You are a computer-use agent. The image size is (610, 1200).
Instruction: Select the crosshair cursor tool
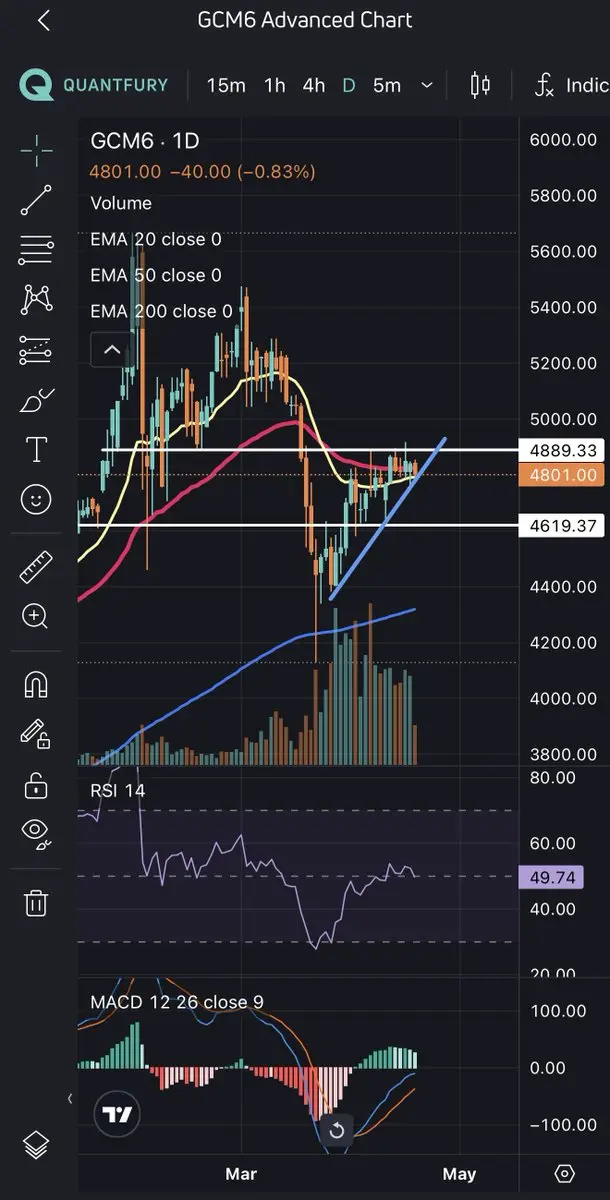point(36,152)
